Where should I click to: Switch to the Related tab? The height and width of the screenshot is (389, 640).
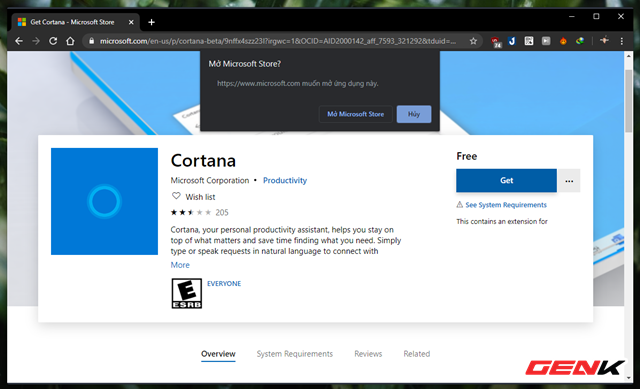pyautogui.click(x=416, y=354)
